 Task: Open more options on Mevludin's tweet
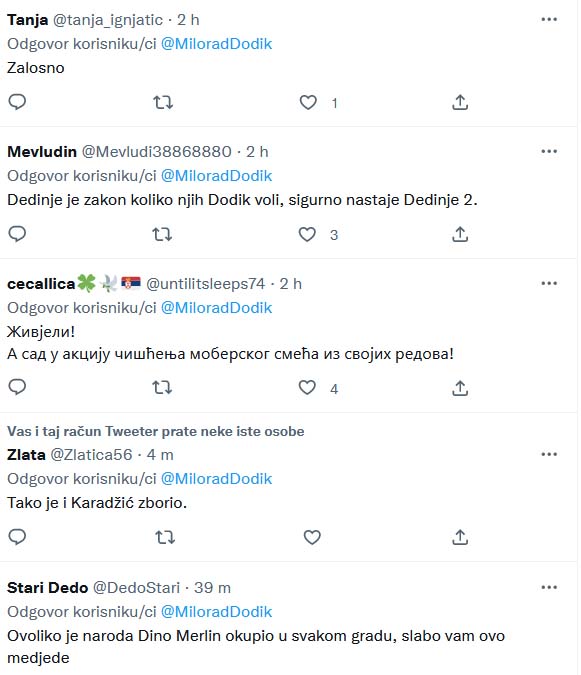click(x=549, y=152)
